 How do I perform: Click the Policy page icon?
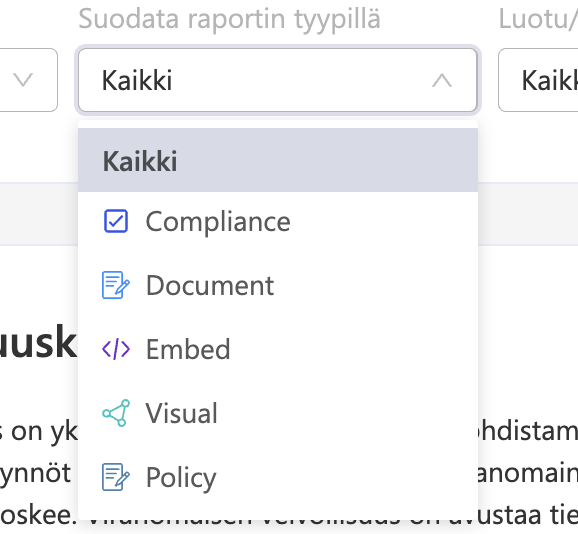[x=116, y=477]
